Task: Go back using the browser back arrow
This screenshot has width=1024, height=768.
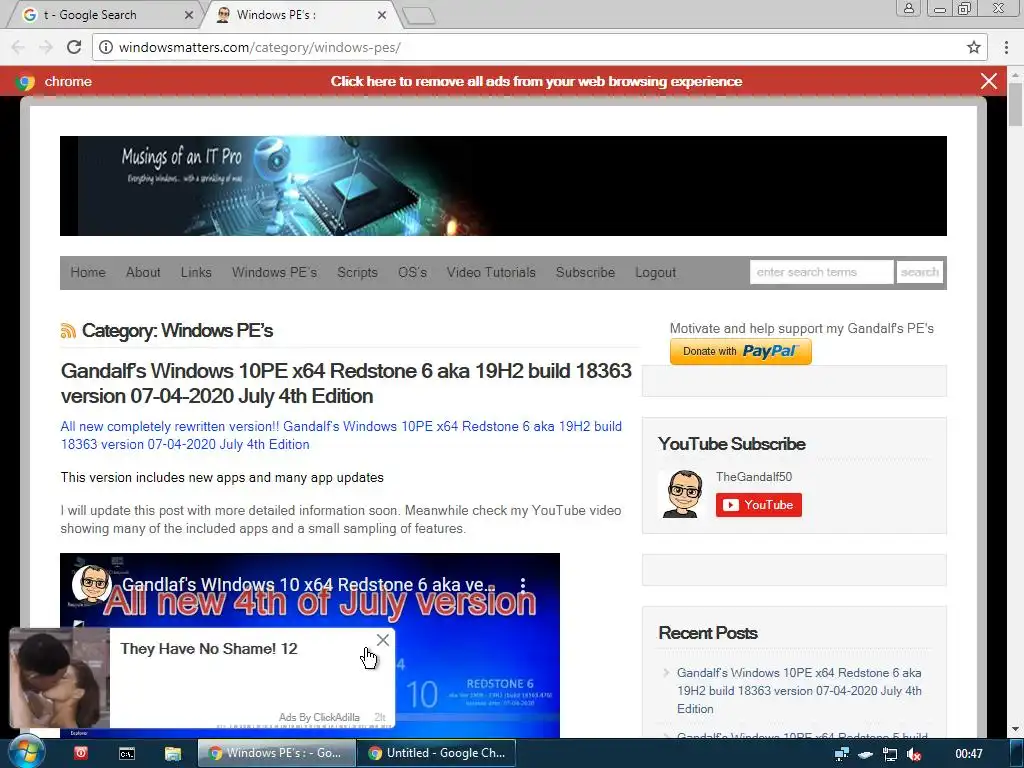Action: coord(18,47)
